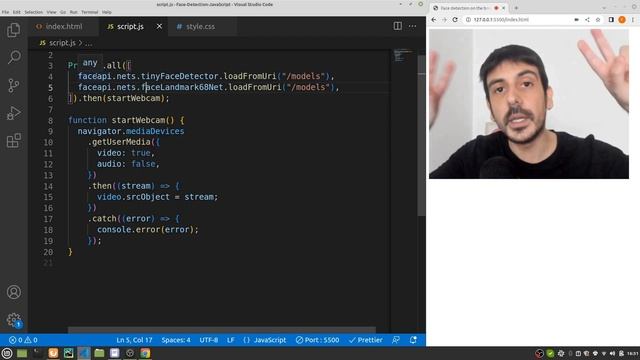The width and height of the screenshot is (640, 360).
Task: Open the browser side panel
Action: click(611, 20)
